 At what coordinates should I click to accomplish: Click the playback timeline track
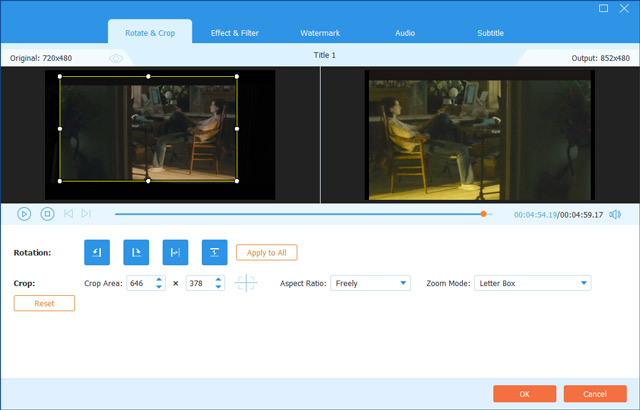coord(304,214)
